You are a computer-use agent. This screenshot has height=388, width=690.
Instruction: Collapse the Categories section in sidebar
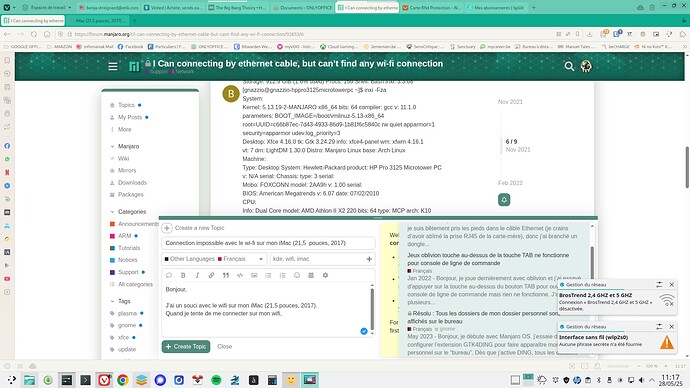pyautogui.click(x=112, y=212)
